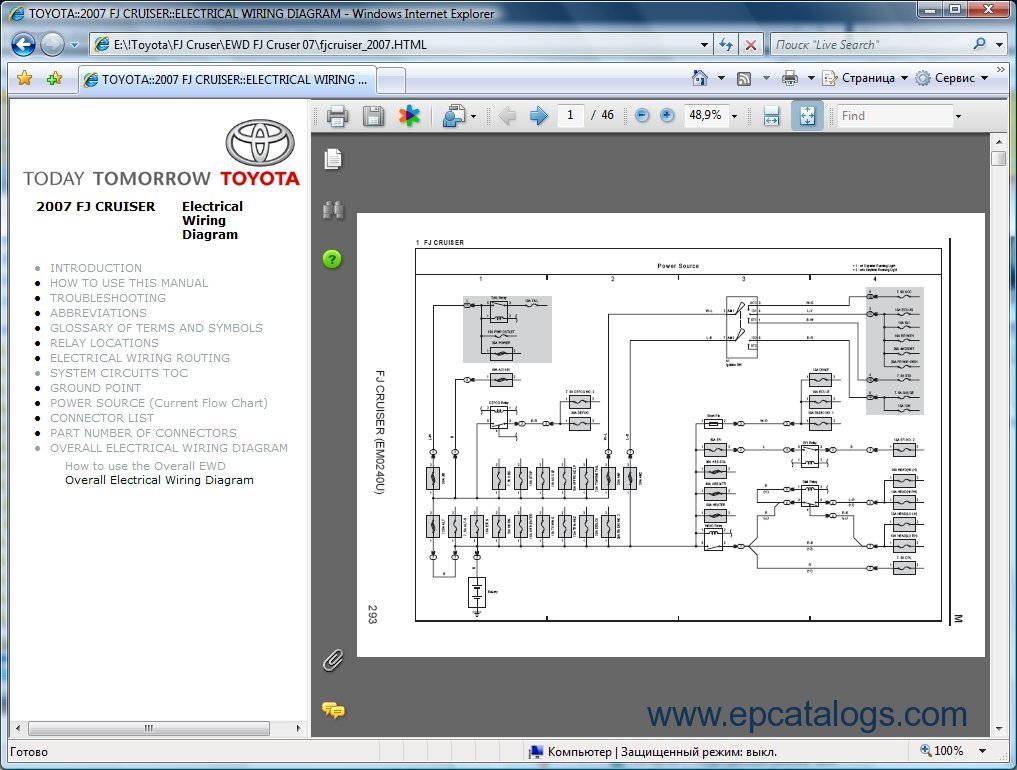
Task: Open the ABBREVIATIONS link
Action: pyautogui.click(x=99, y=313)
